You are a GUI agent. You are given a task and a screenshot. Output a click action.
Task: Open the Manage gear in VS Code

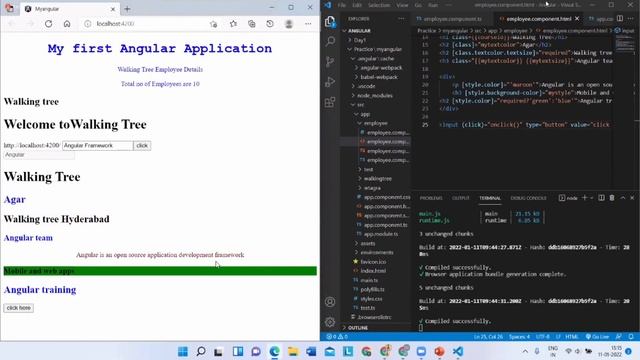click(330, 322)
